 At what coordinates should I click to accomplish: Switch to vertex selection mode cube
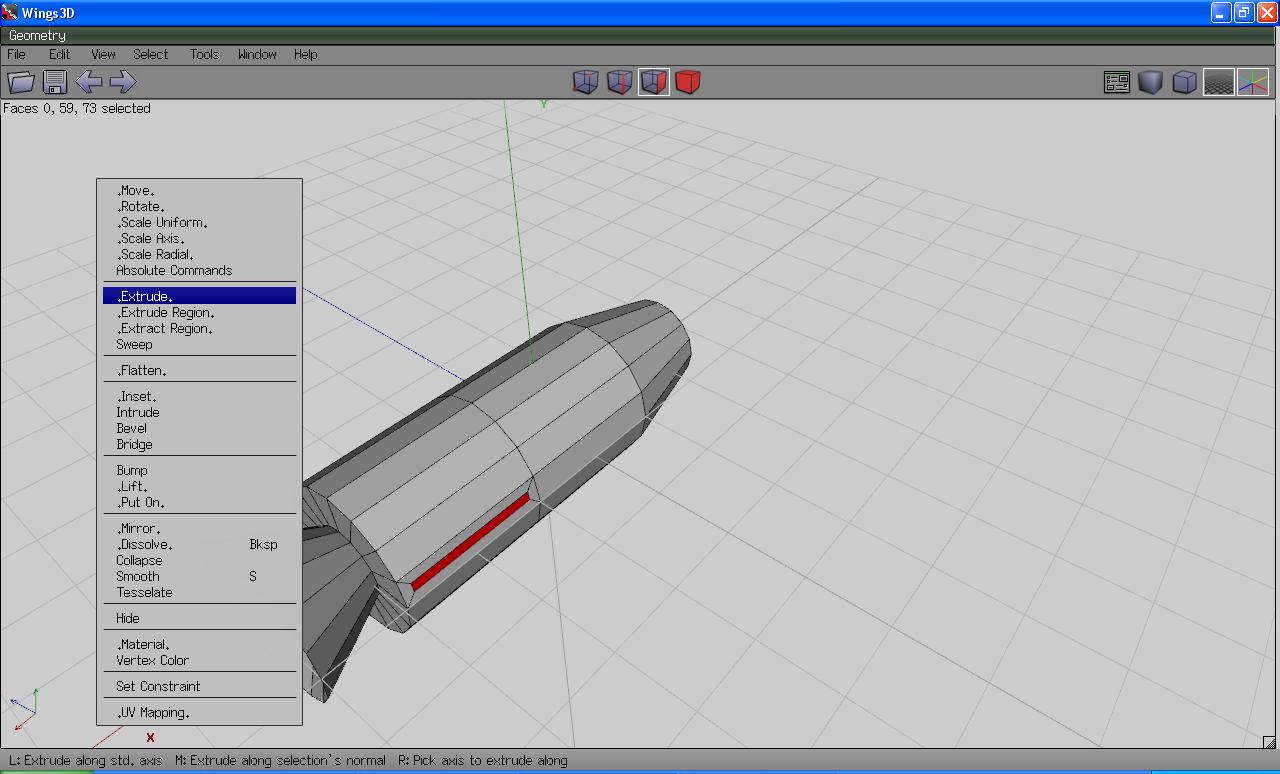click(x=585, y=82)
